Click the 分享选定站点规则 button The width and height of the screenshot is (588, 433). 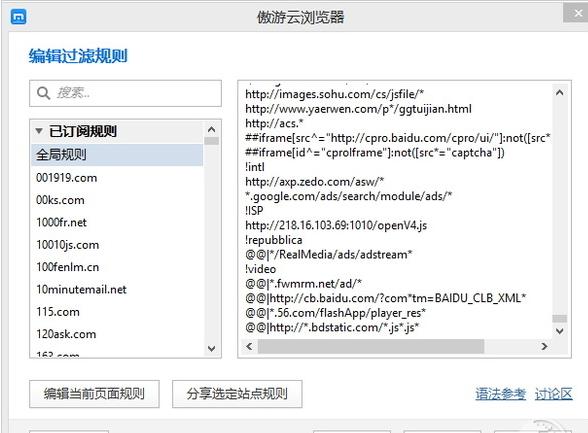coord(237,394)
